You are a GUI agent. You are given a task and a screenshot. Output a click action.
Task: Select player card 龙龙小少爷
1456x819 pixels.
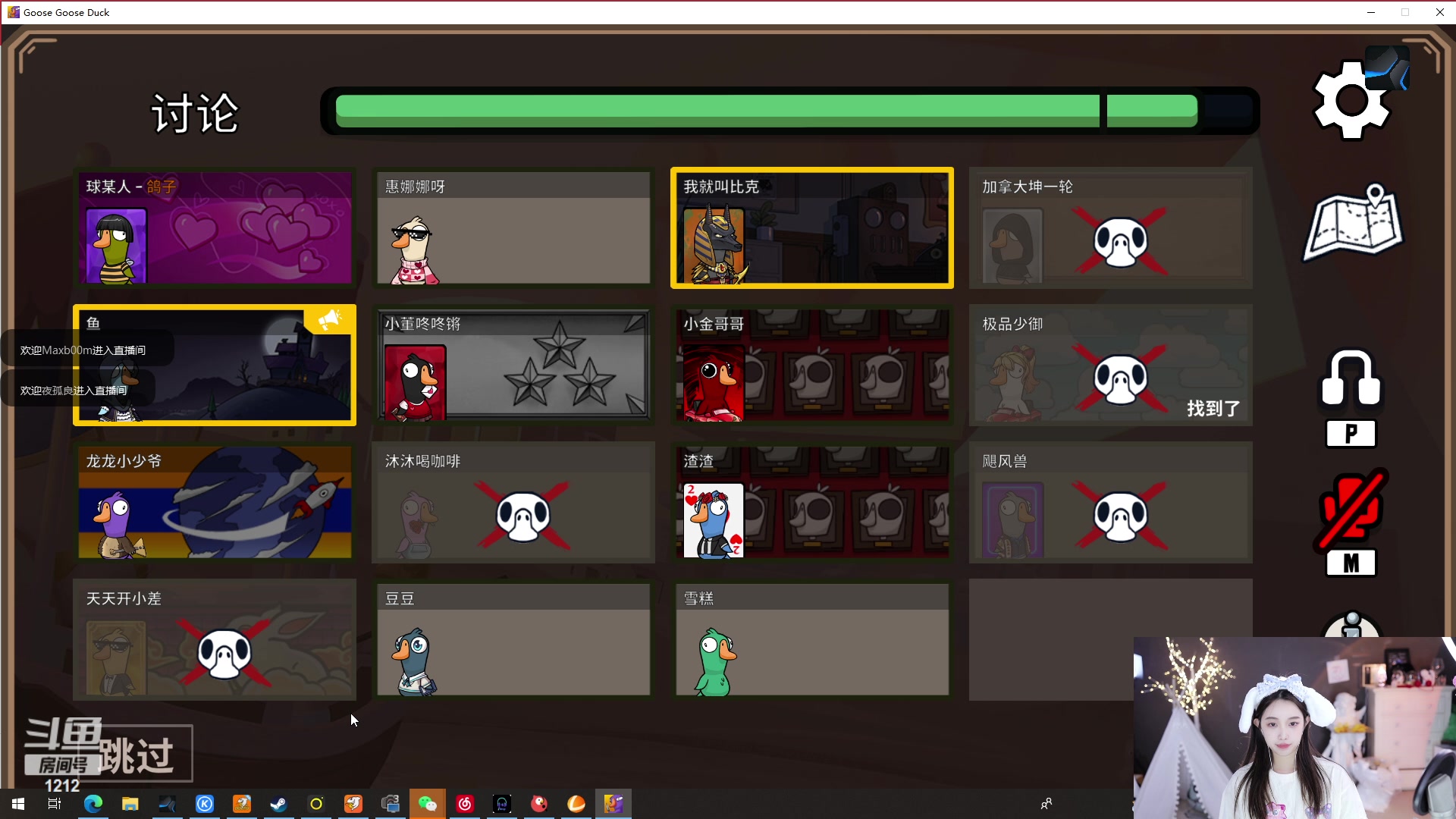pos(215,502)
